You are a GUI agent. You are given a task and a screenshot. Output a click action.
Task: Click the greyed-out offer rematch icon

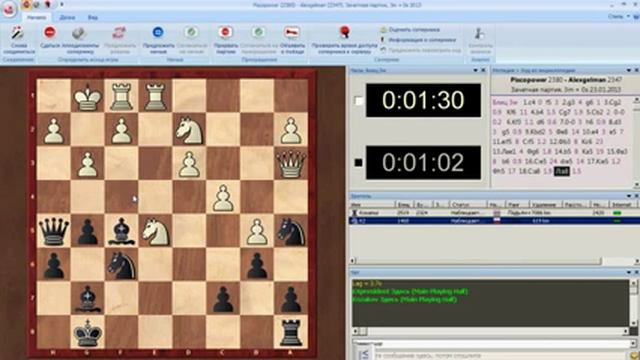tap(119, 33)
